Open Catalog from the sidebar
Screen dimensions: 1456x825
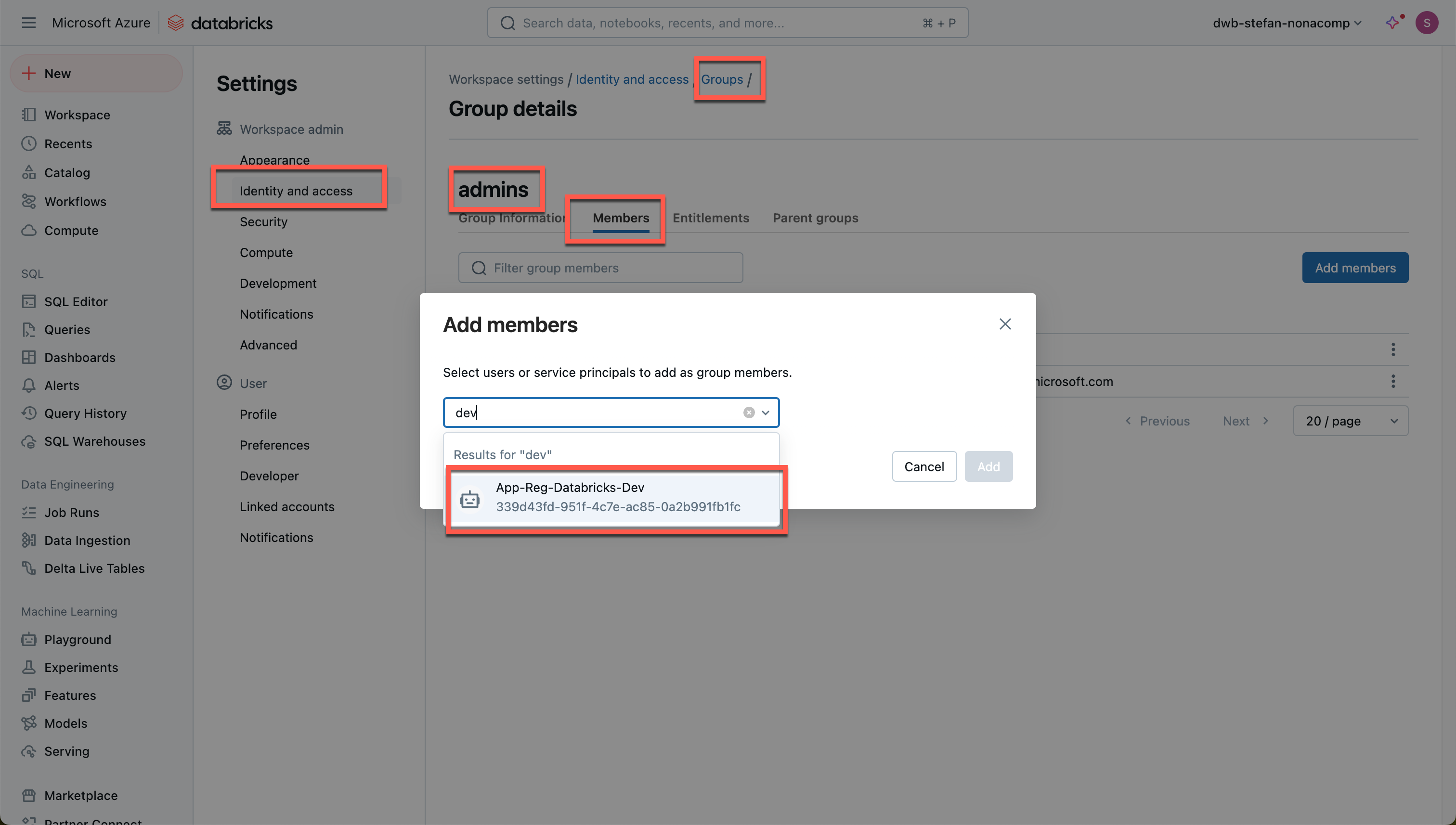tap(67, 173)
